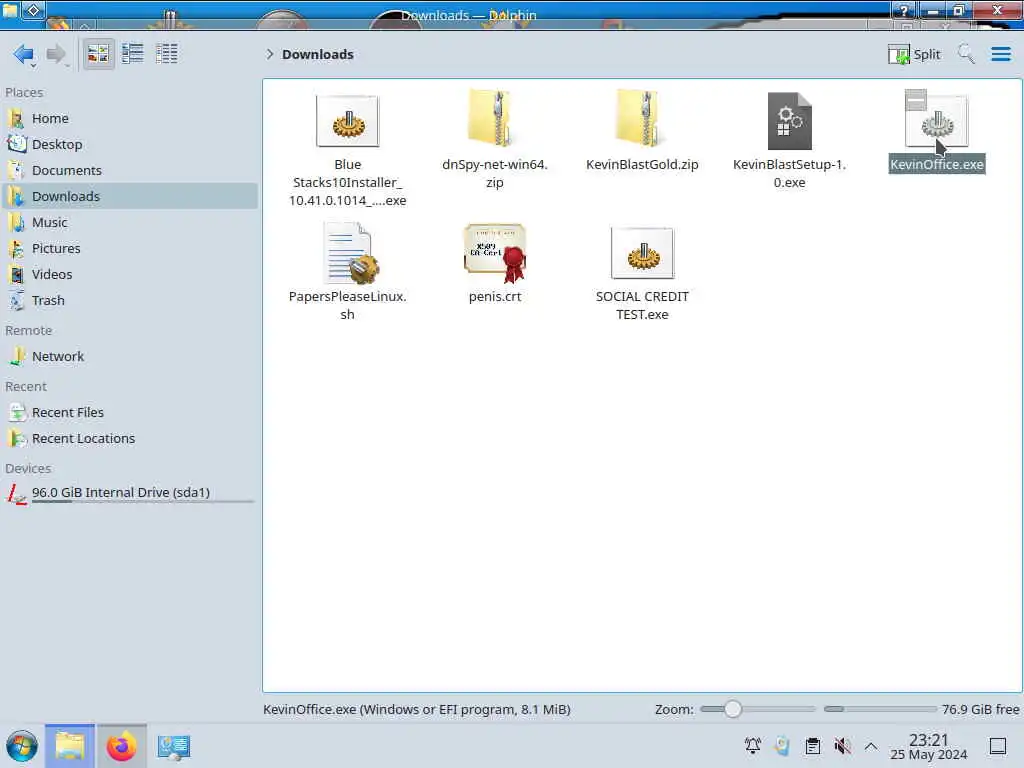Click the window menu icon in title bar

pyautogui.click(x=11, y=10)
